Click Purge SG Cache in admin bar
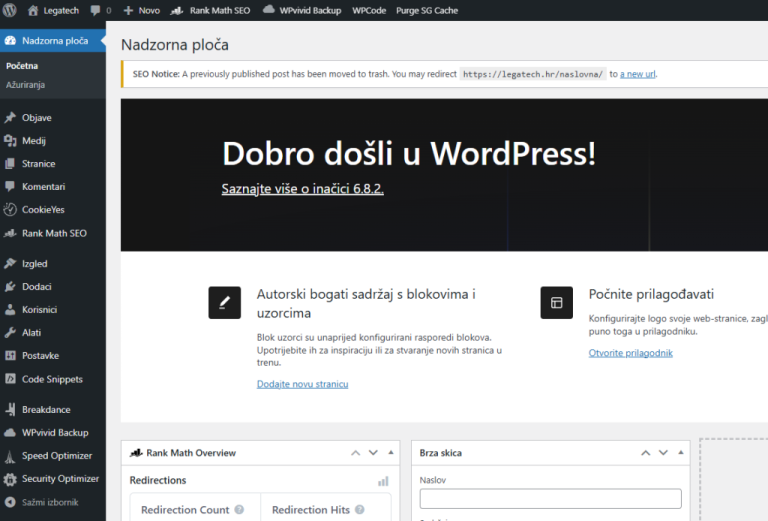 [427, 10]
